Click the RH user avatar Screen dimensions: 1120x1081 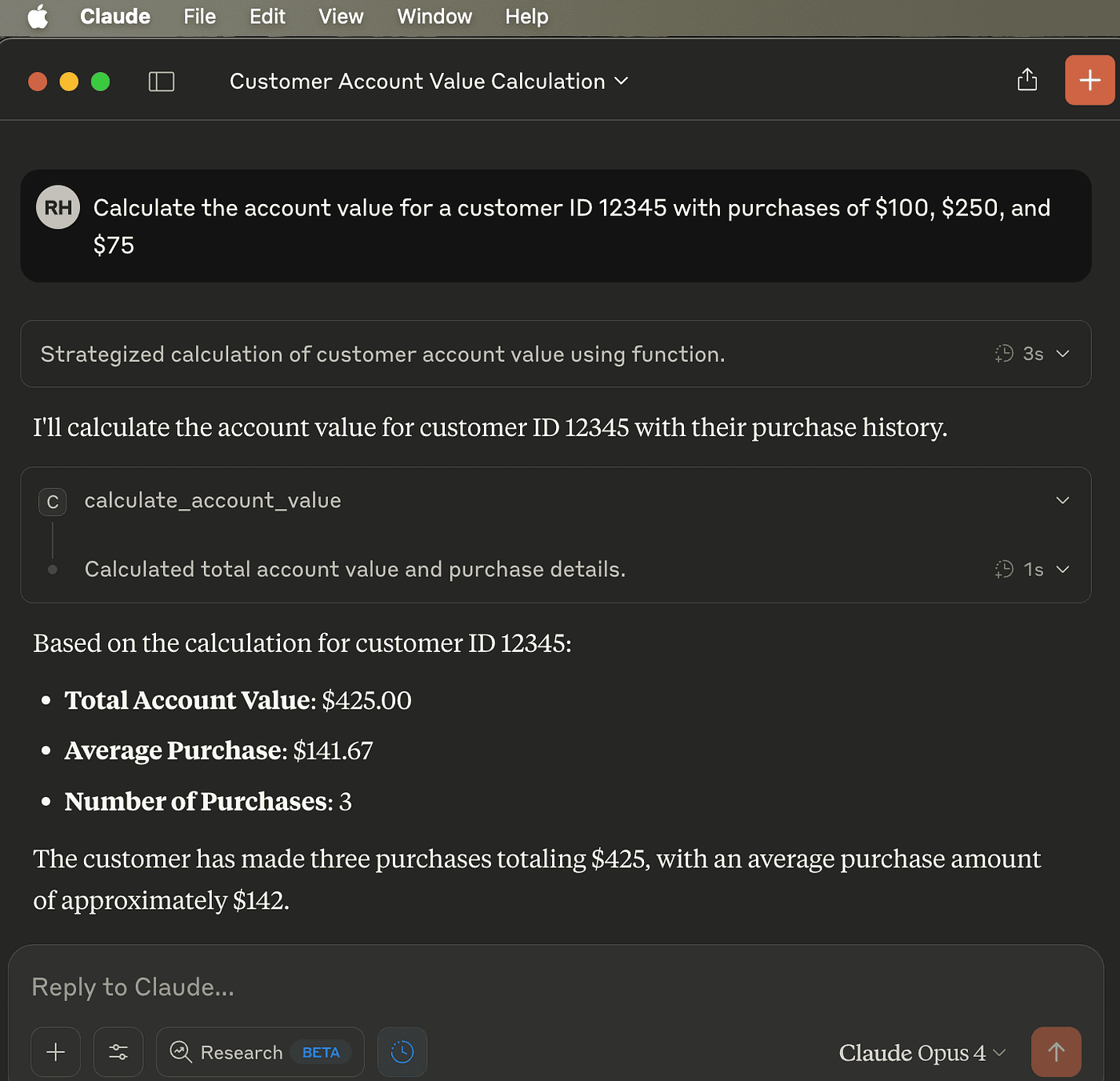pos(58,207)
